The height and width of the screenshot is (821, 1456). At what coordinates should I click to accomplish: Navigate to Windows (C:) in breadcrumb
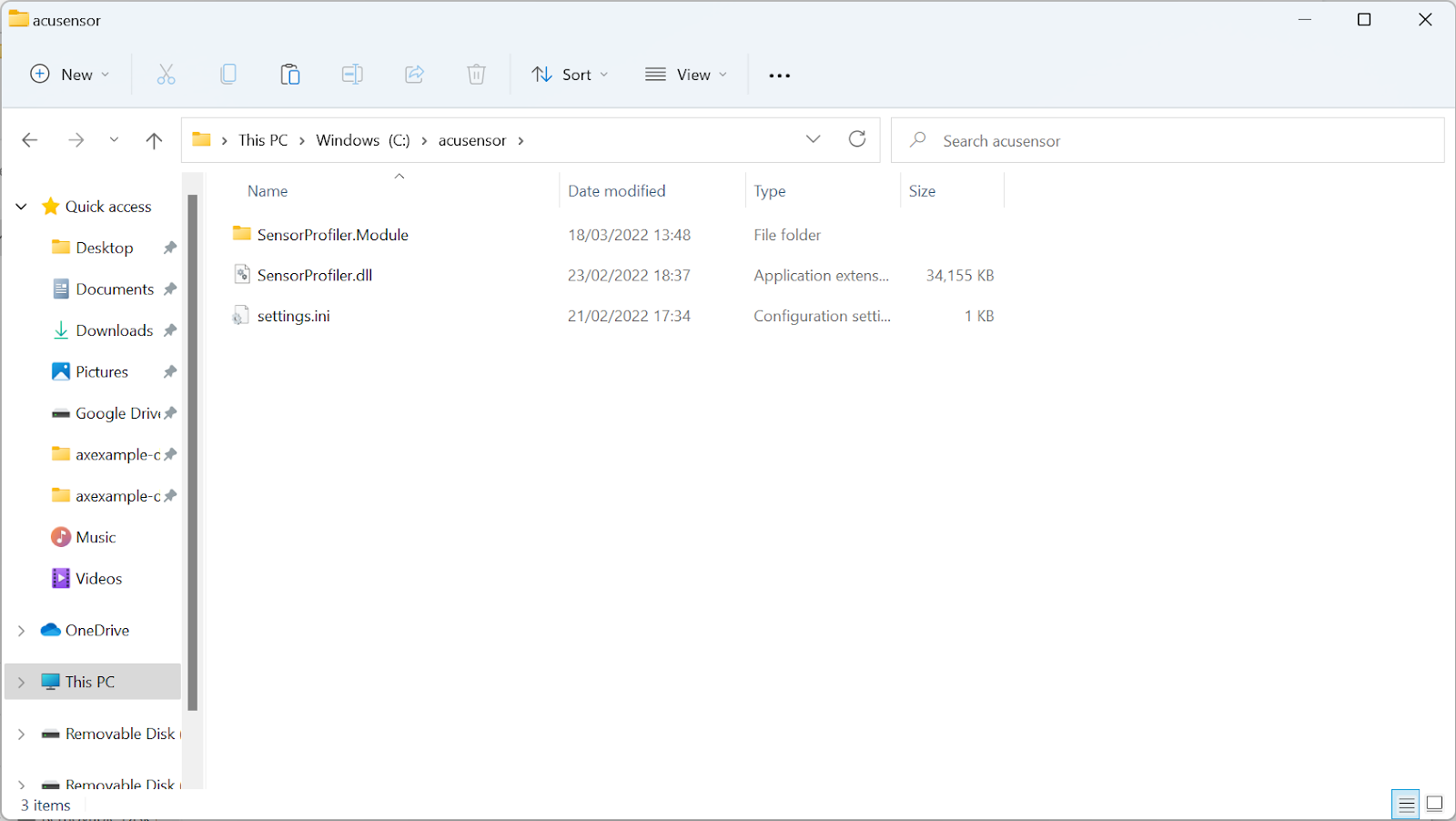click(x=363, y=140)
